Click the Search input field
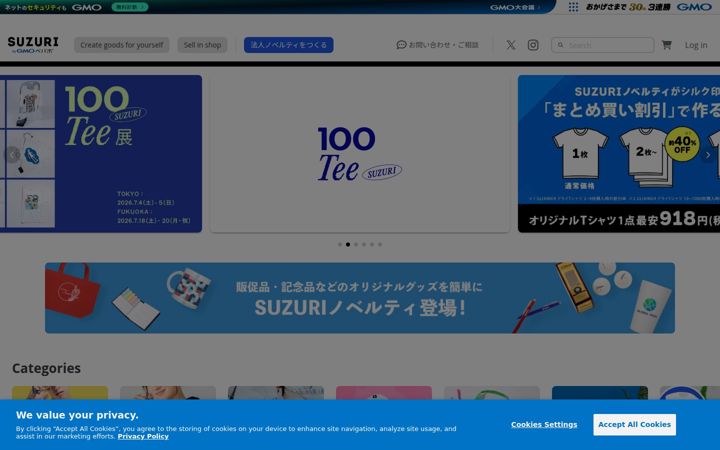This screenshot has height=450, width=720. [602, 45]
